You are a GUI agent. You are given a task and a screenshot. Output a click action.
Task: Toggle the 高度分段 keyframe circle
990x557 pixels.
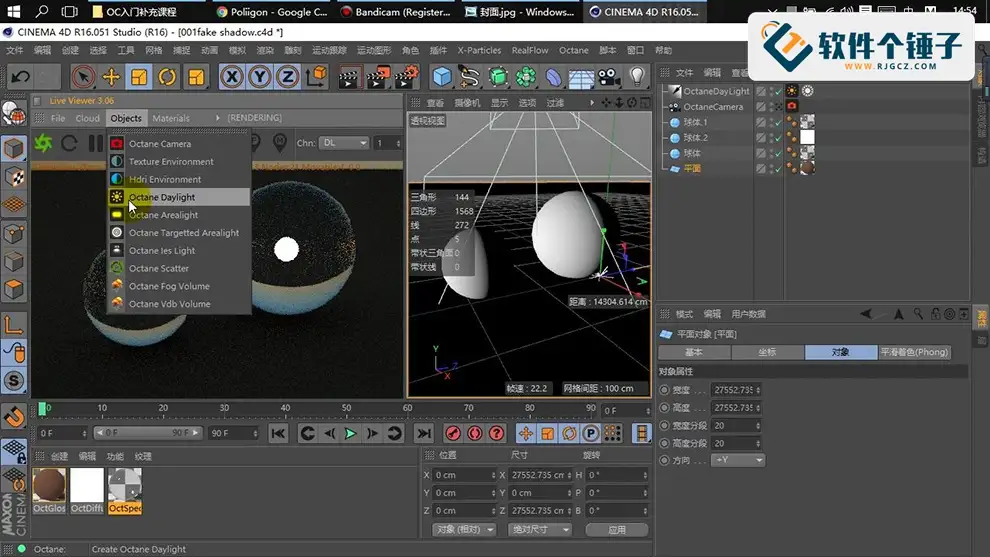[664, 443]
